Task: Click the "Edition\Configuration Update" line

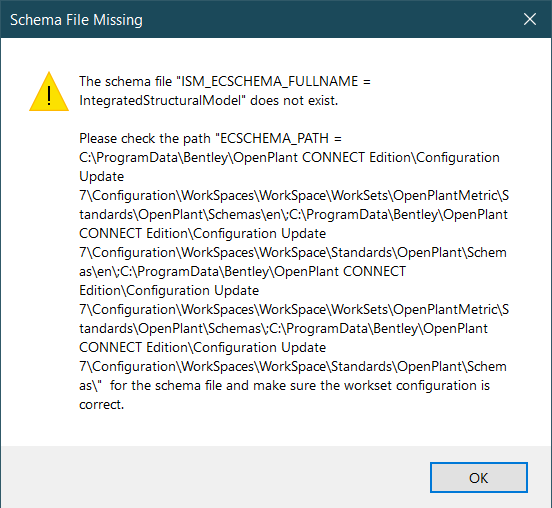Action: pyautogui.click(x=169, y=290)
